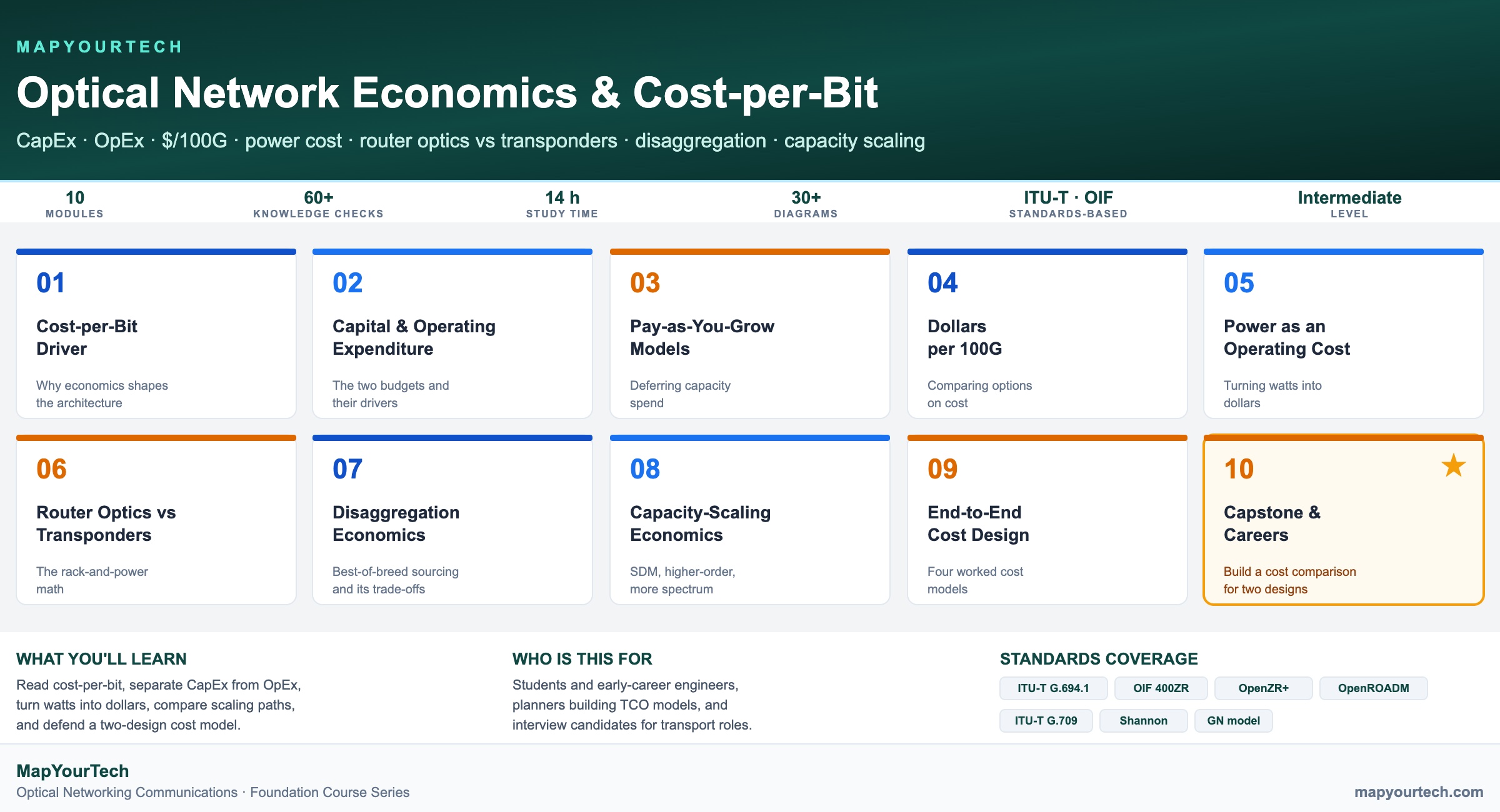Click the MAPYOURTECH header brand text

(x=99, y=47)
